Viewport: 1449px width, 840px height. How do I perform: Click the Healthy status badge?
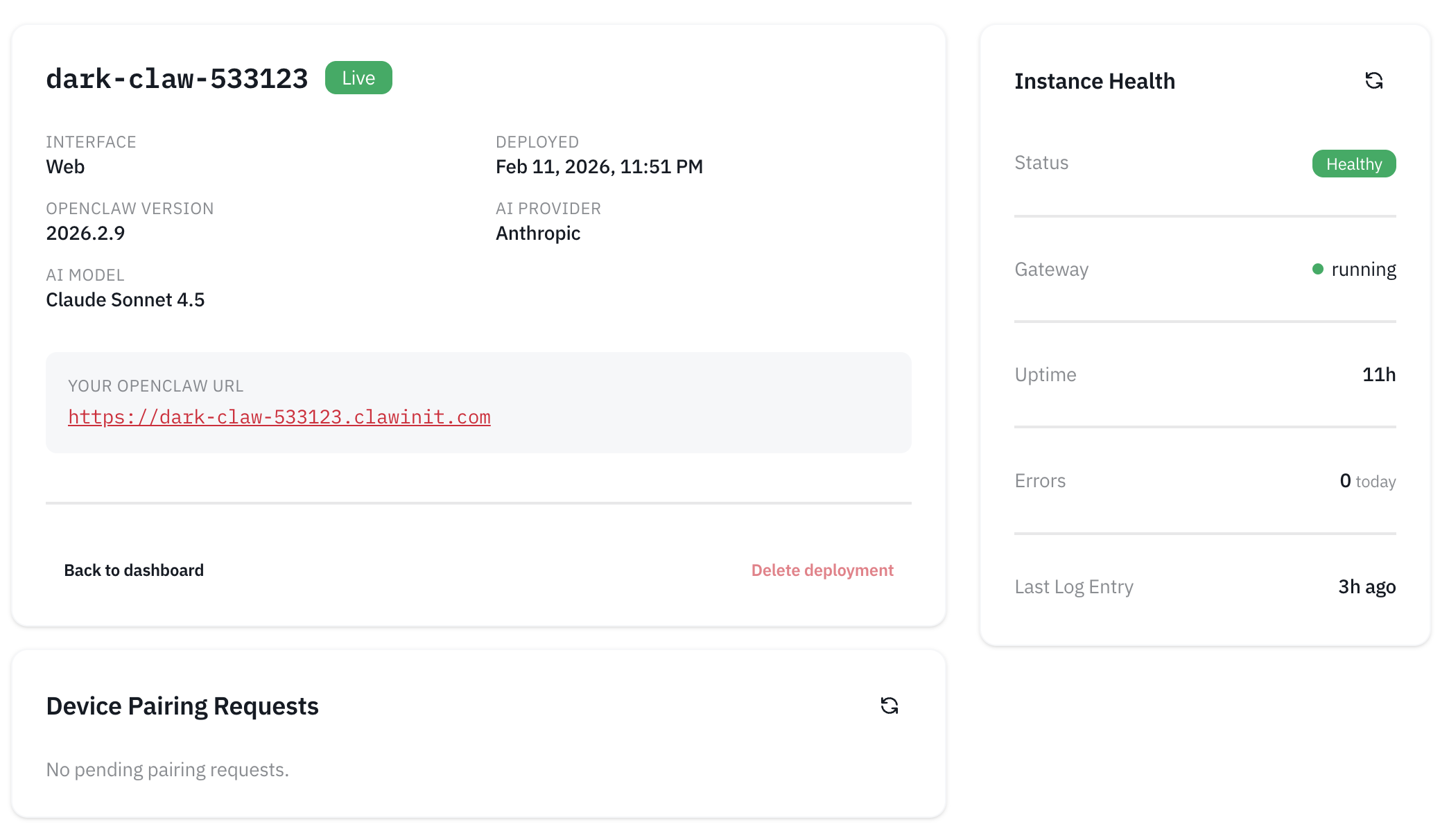1353,164
